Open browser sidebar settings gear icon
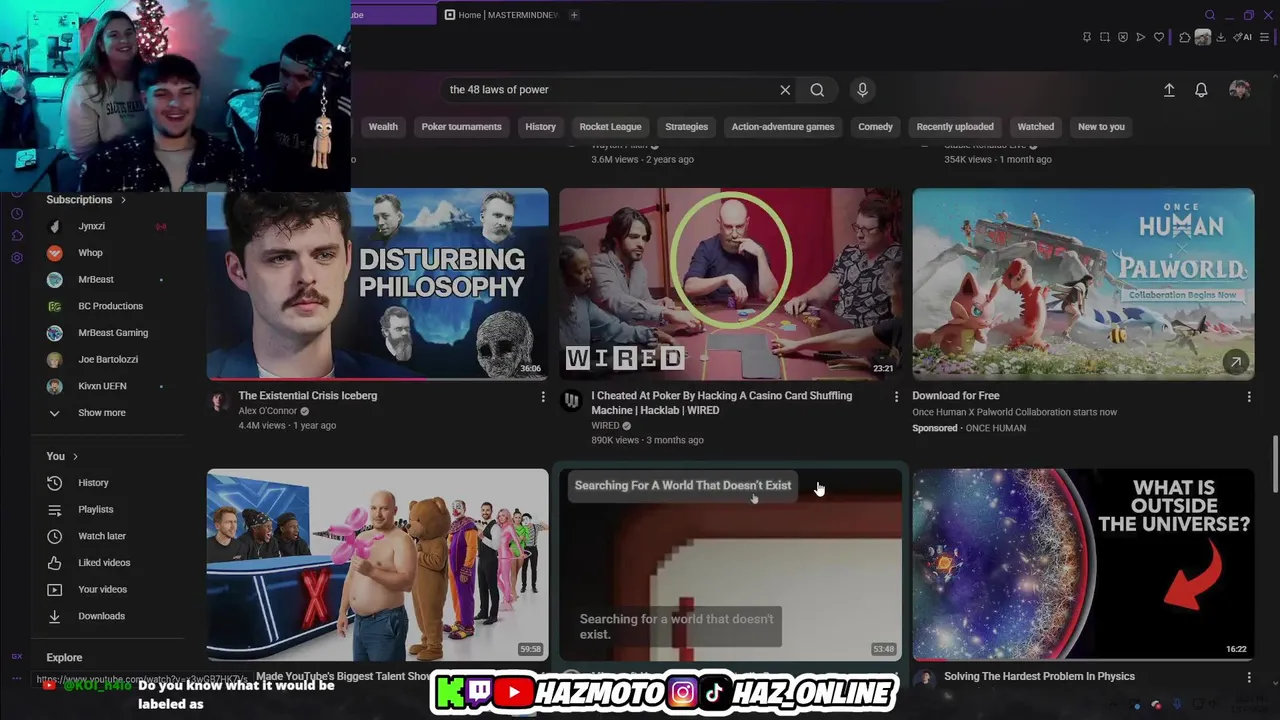1280x720 pixels. click(x=17, y=258)
